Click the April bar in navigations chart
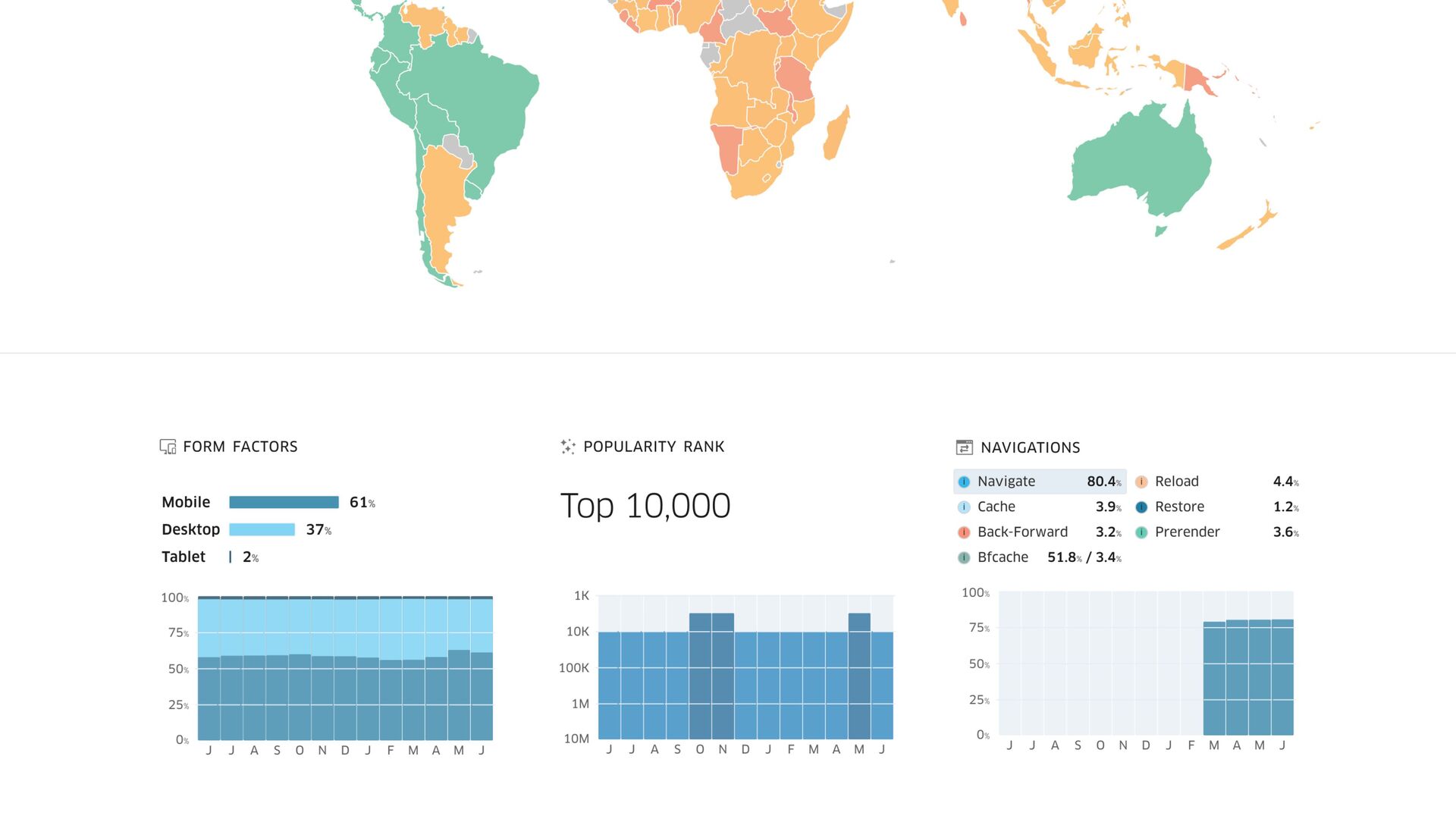Screen dimensions: 1456x819 1237,677
